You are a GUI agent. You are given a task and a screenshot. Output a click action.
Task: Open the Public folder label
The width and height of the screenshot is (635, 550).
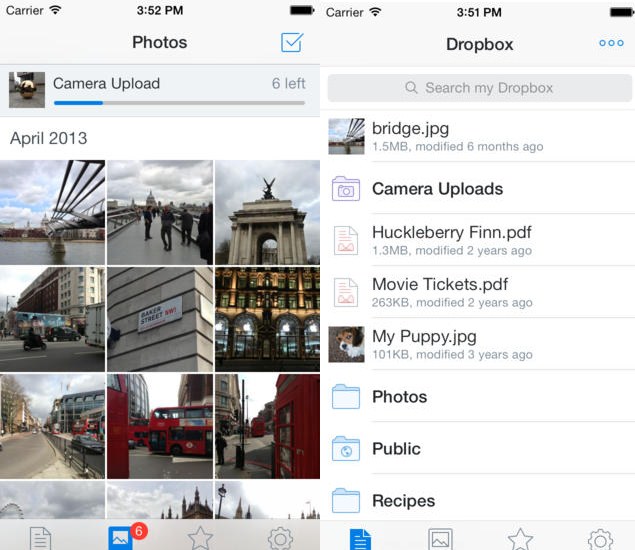tap(396, 448)
